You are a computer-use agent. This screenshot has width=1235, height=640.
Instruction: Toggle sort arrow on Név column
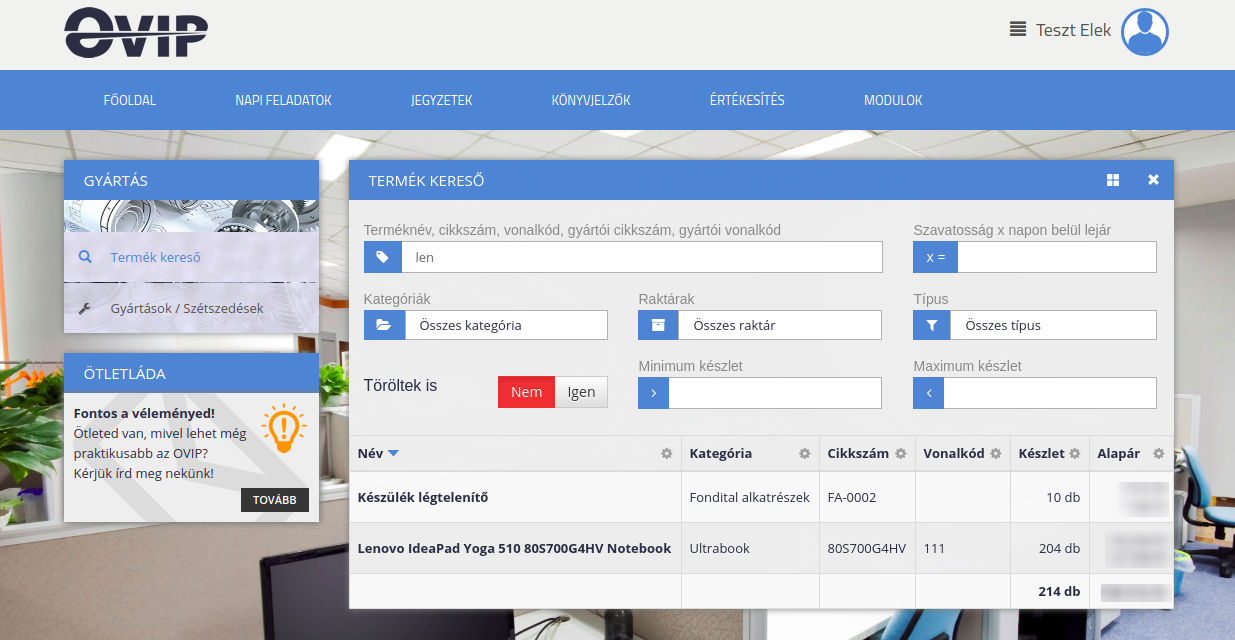(393, 454)
